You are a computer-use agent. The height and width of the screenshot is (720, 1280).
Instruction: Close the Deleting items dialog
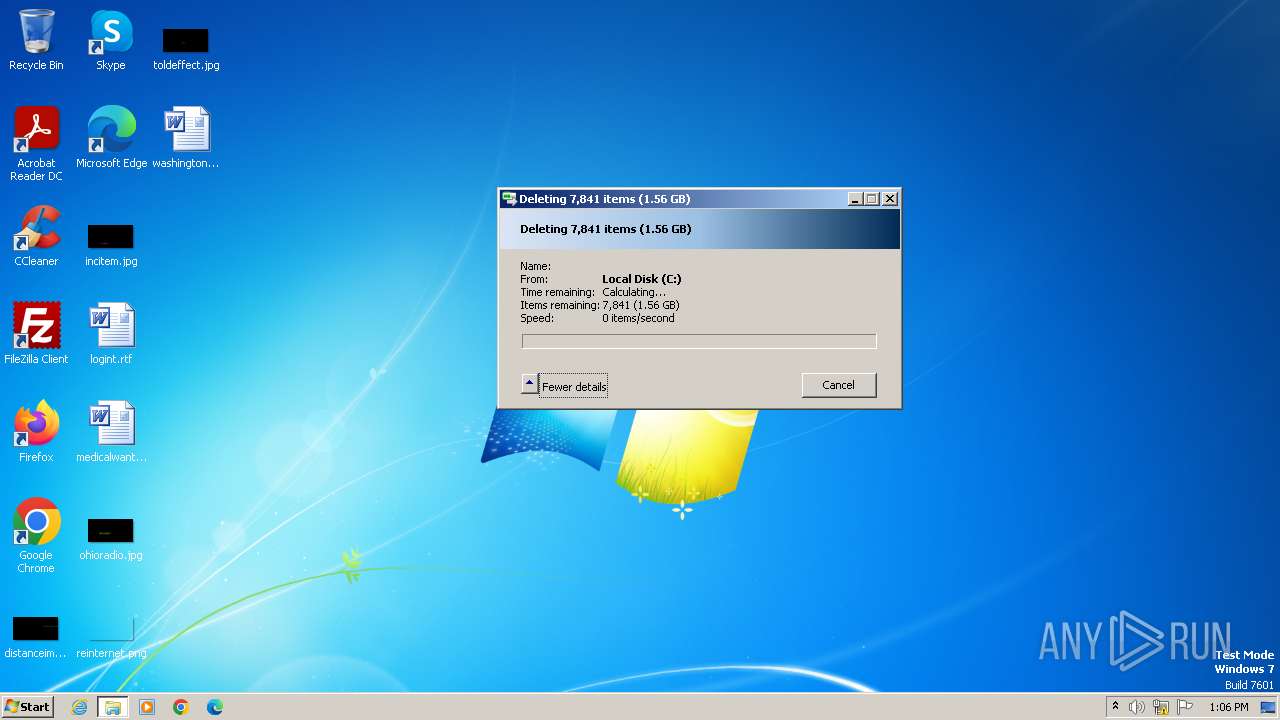pyautogui.click(x=890, y=199)
